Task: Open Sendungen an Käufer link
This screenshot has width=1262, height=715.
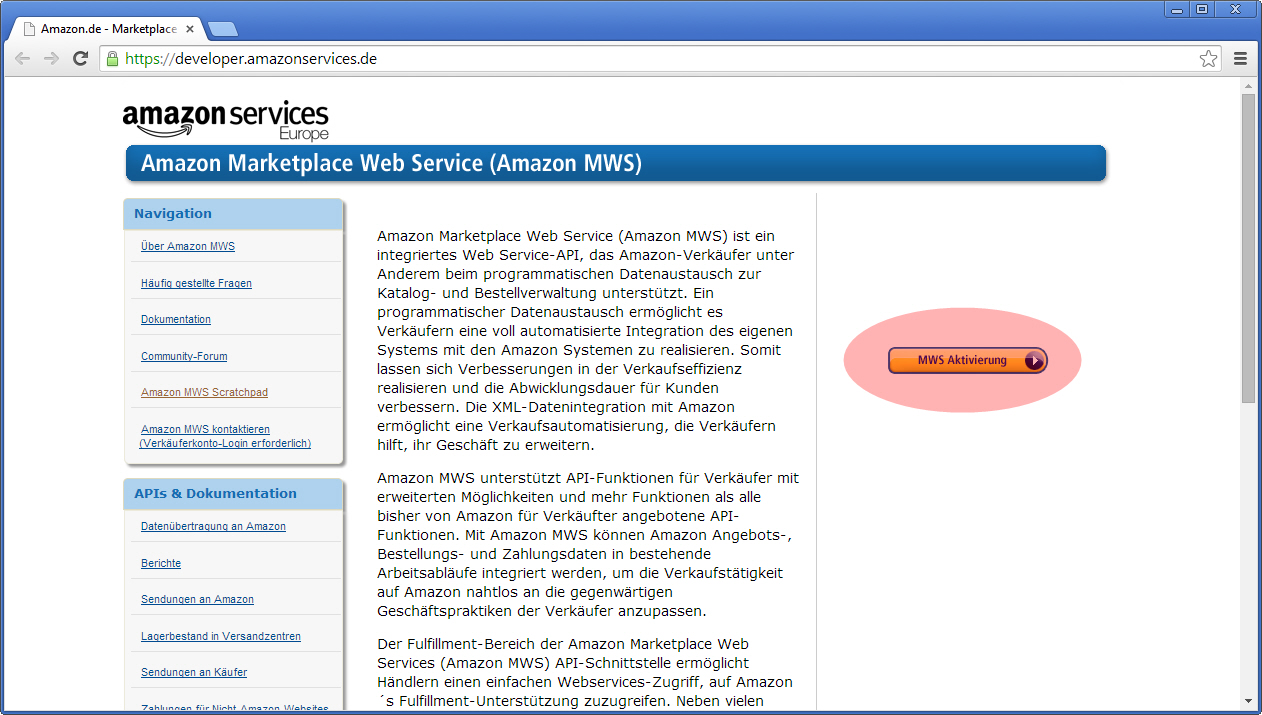Action: point(194,672)
